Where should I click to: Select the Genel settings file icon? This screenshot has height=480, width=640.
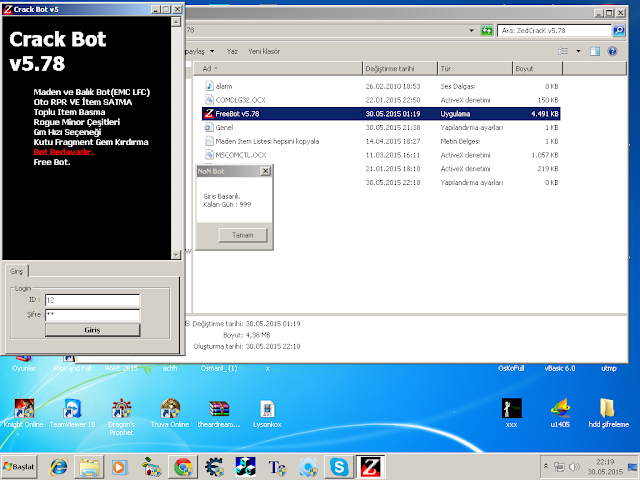click(209, 127)
